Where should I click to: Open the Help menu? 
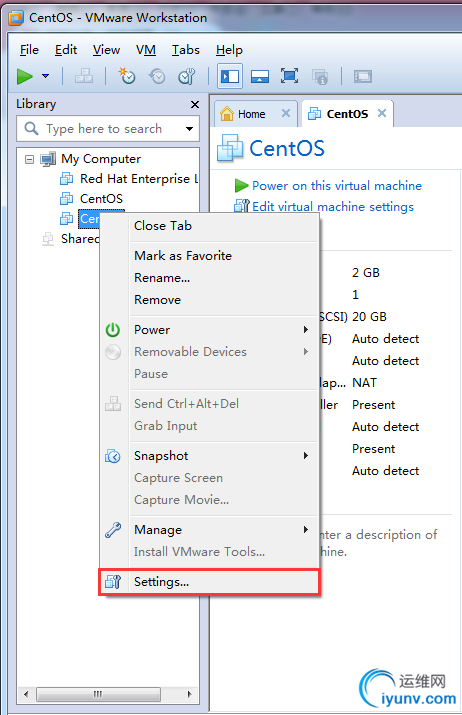coord(229,50)
